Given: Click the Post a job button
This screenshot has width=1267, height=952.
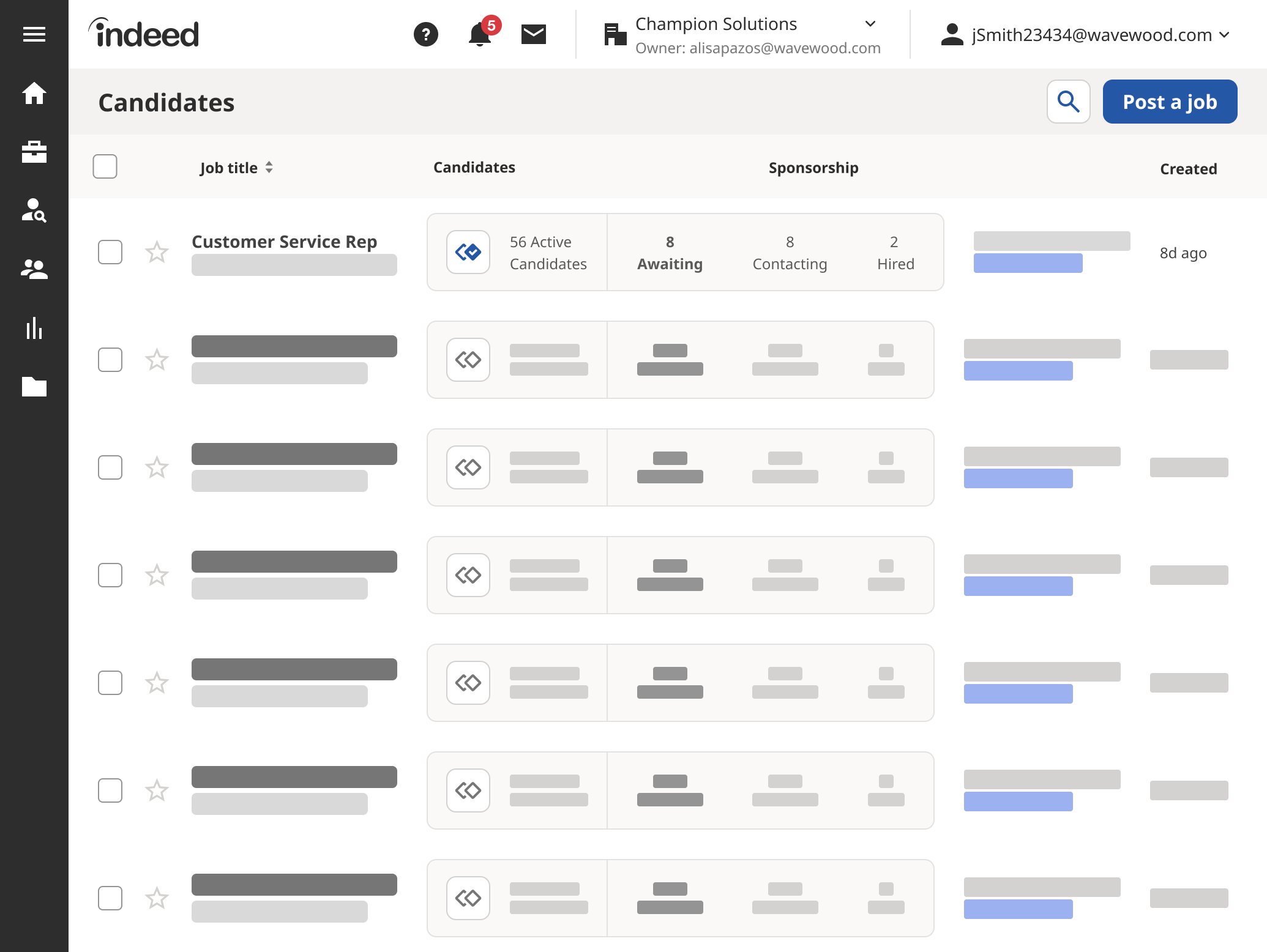Looking at the screenshot, I should (1170, 101).
